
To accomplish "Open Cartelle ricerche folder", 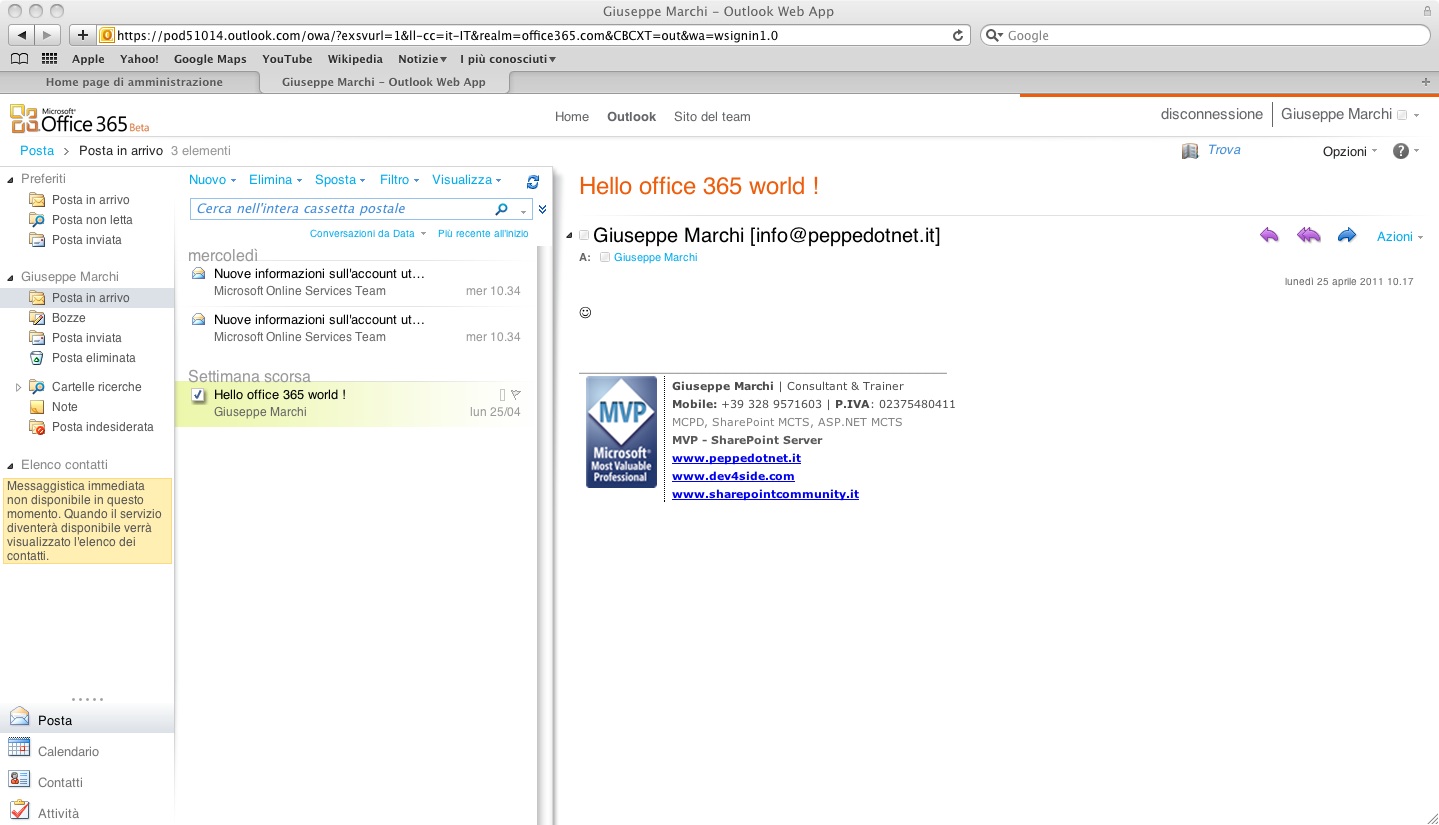I will click(97, 387).
